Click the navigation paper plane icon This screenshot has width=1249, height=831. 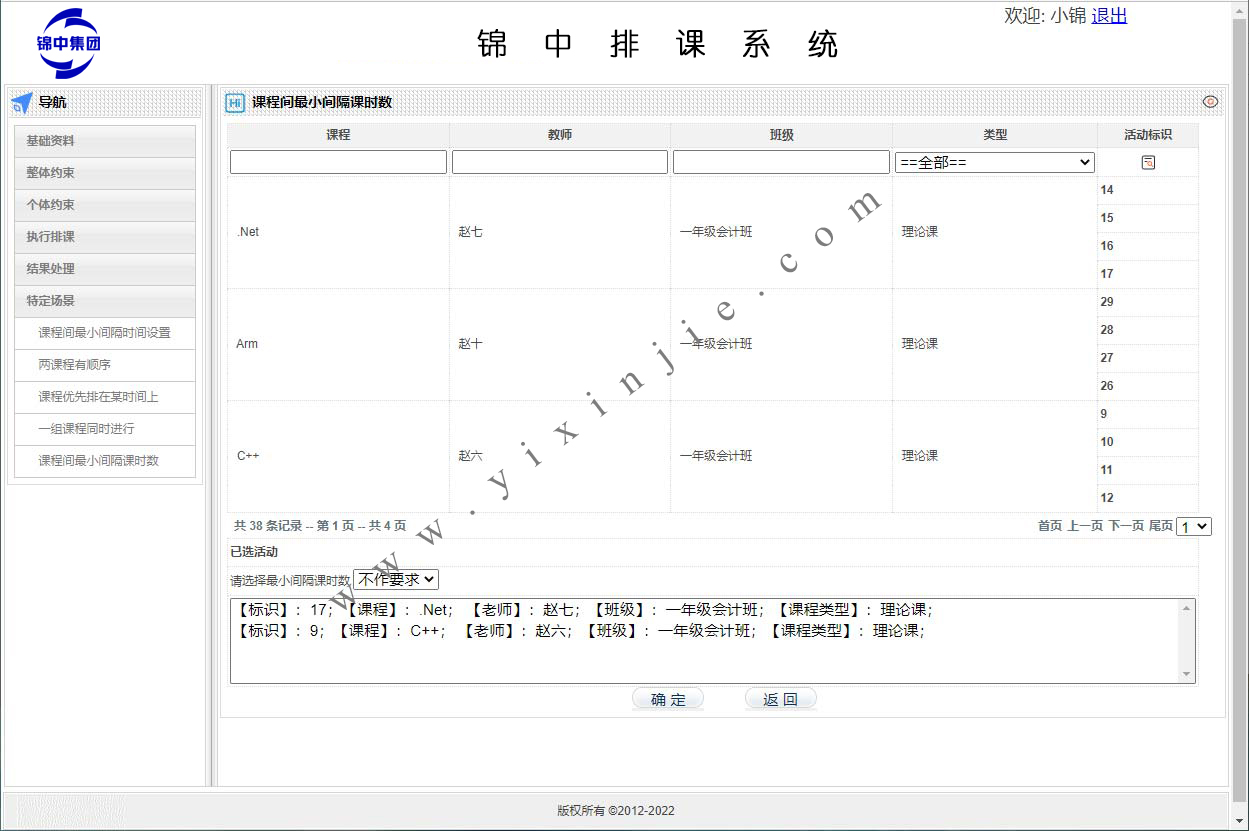(x=22, y=102)
